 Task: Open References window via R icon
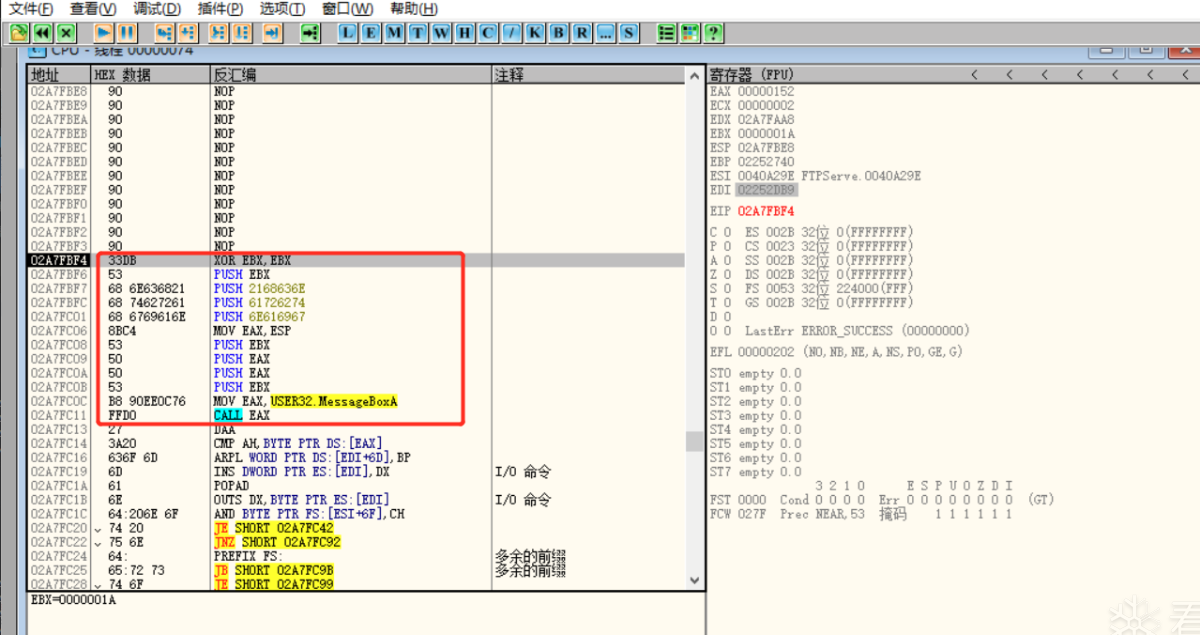[x=582, y=32]
